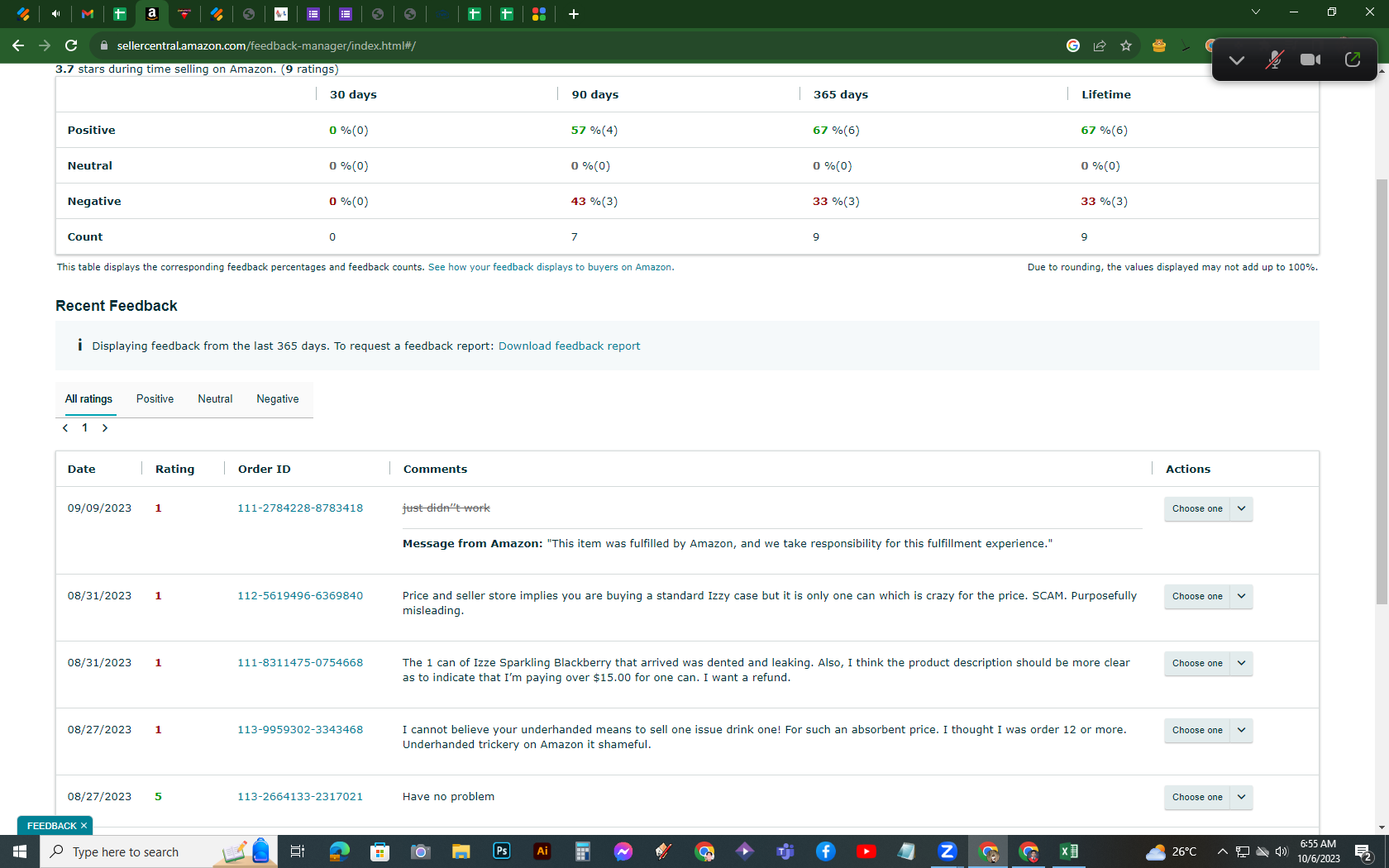Expand actions dropdown for order 112-5619496-6369840
This screenshot has height=868, width=1389.
point(1208,596)
